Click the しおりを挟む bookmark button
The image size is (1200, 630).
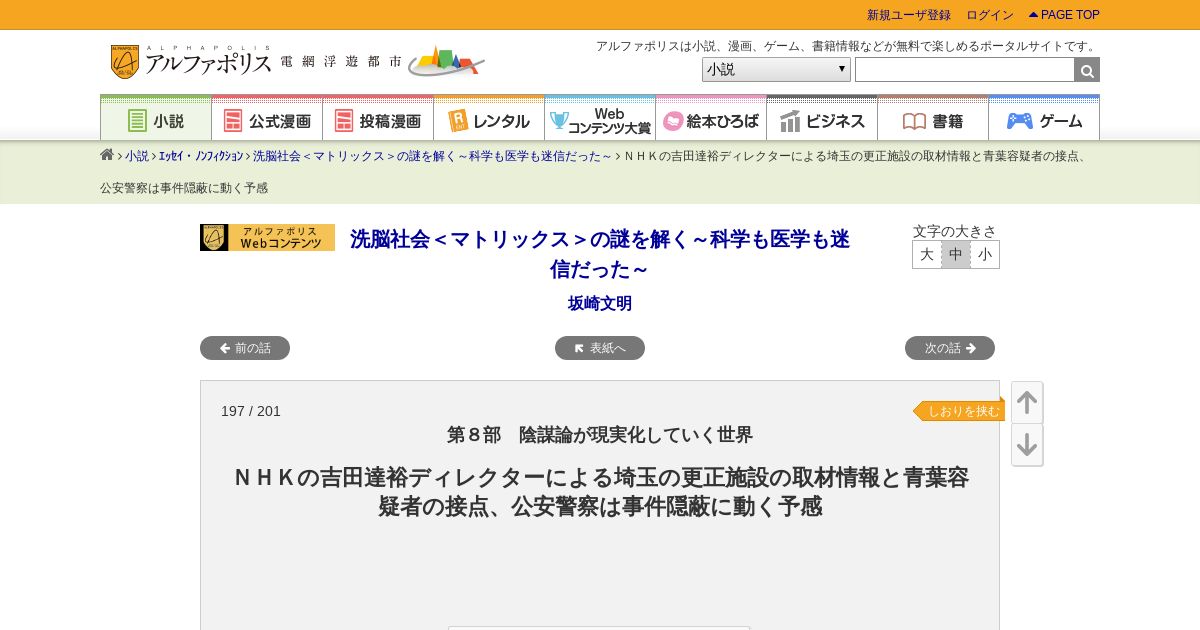pyautogui.click(x=959, y=411)
